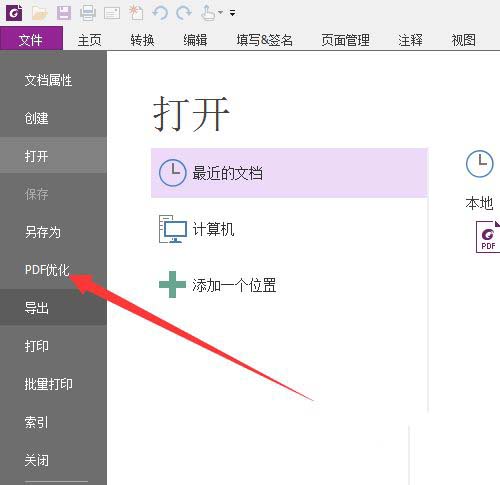500x485 pixels.
Task: Click the create new PDF icon
Action: point(136,13)
